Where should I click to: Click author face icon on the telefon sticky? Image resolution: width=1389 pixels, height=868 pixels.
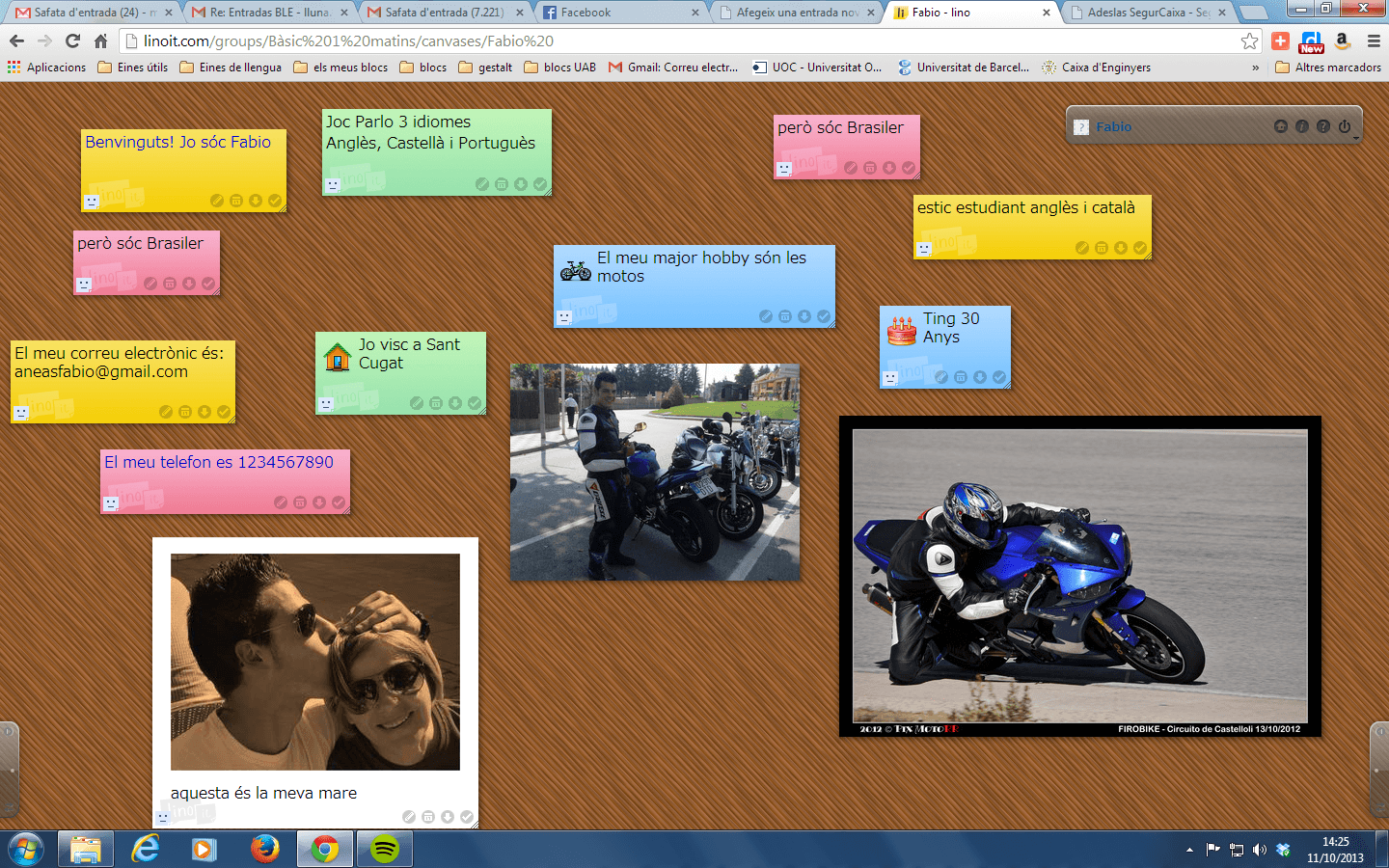[x=111, y=503]
